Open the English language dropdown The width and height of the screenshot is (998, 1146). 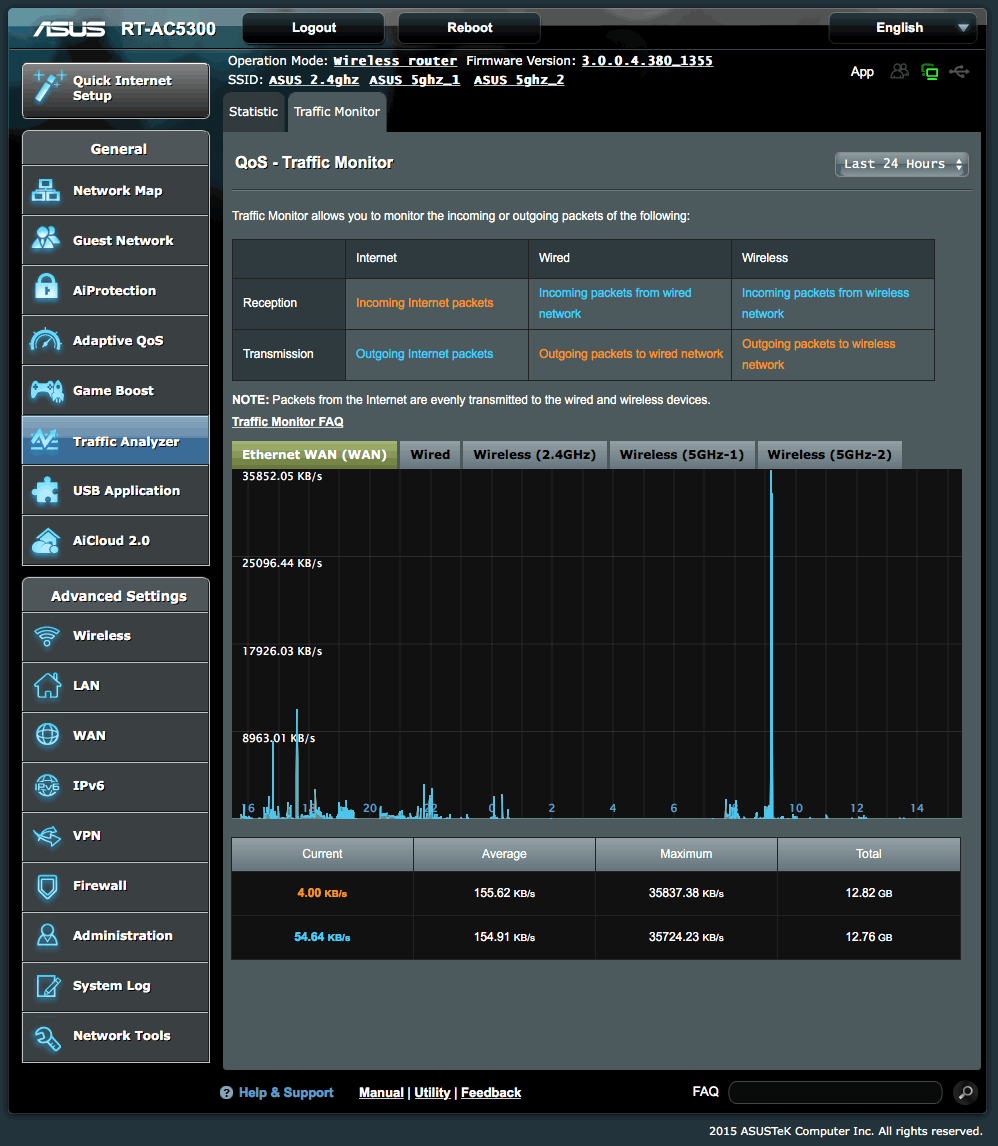click(x=901, y=28)
